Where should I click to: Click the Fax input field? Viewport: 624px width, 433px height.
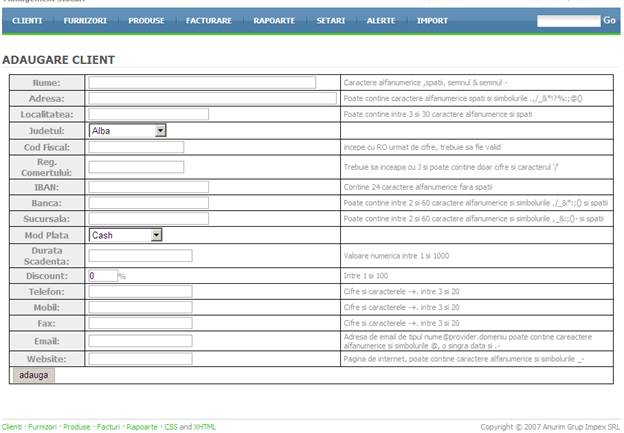140,323
